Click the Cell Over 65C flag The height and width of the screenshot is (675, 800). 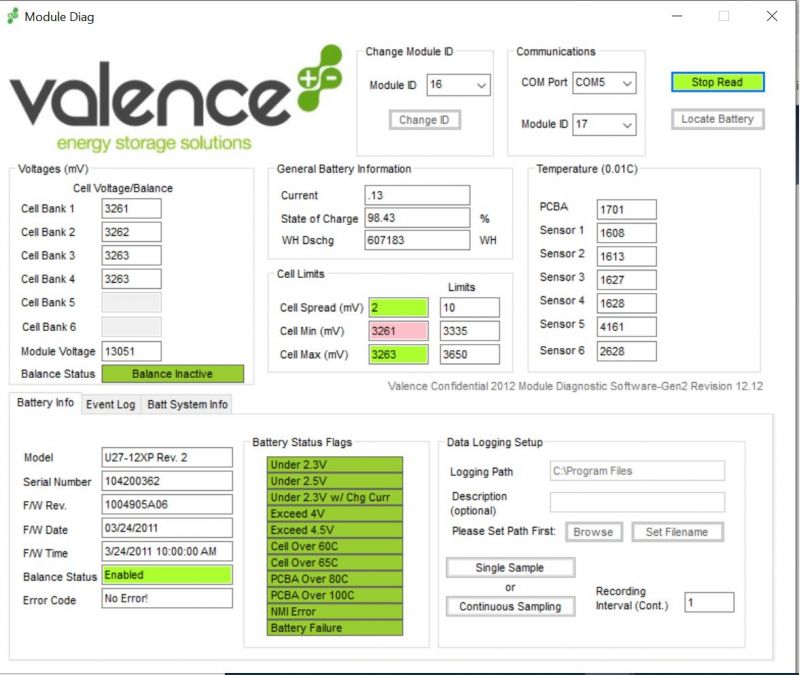(x=335, y=563)
